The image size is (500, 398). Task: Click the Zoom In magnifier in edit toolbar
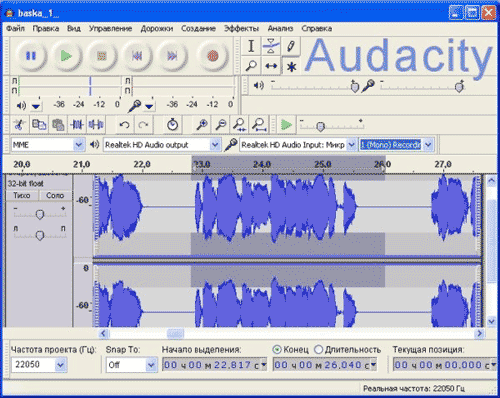pyautogui.click(x=202, y=125)
